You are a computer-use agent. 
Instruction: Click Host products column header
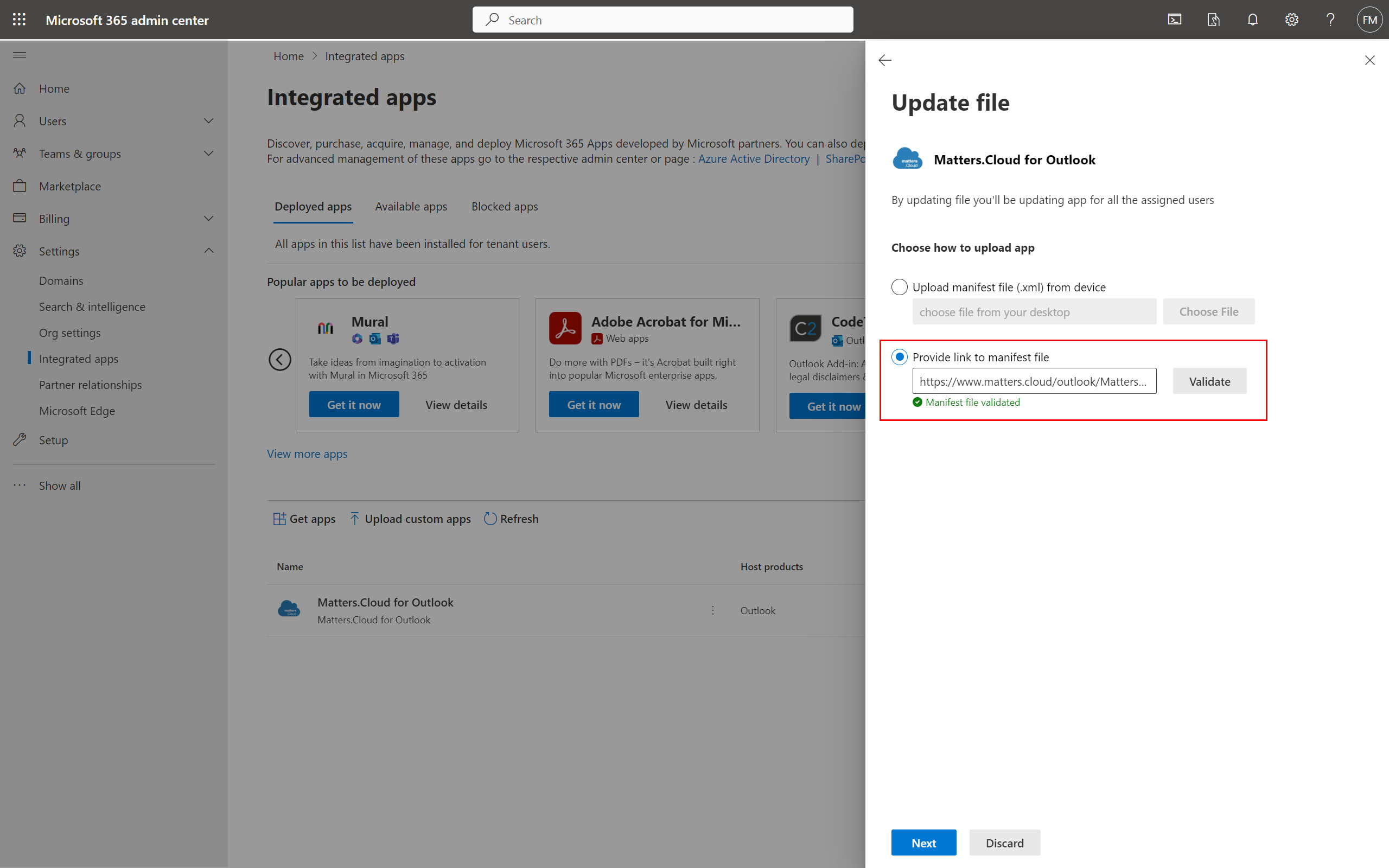(x=772, y=566)
